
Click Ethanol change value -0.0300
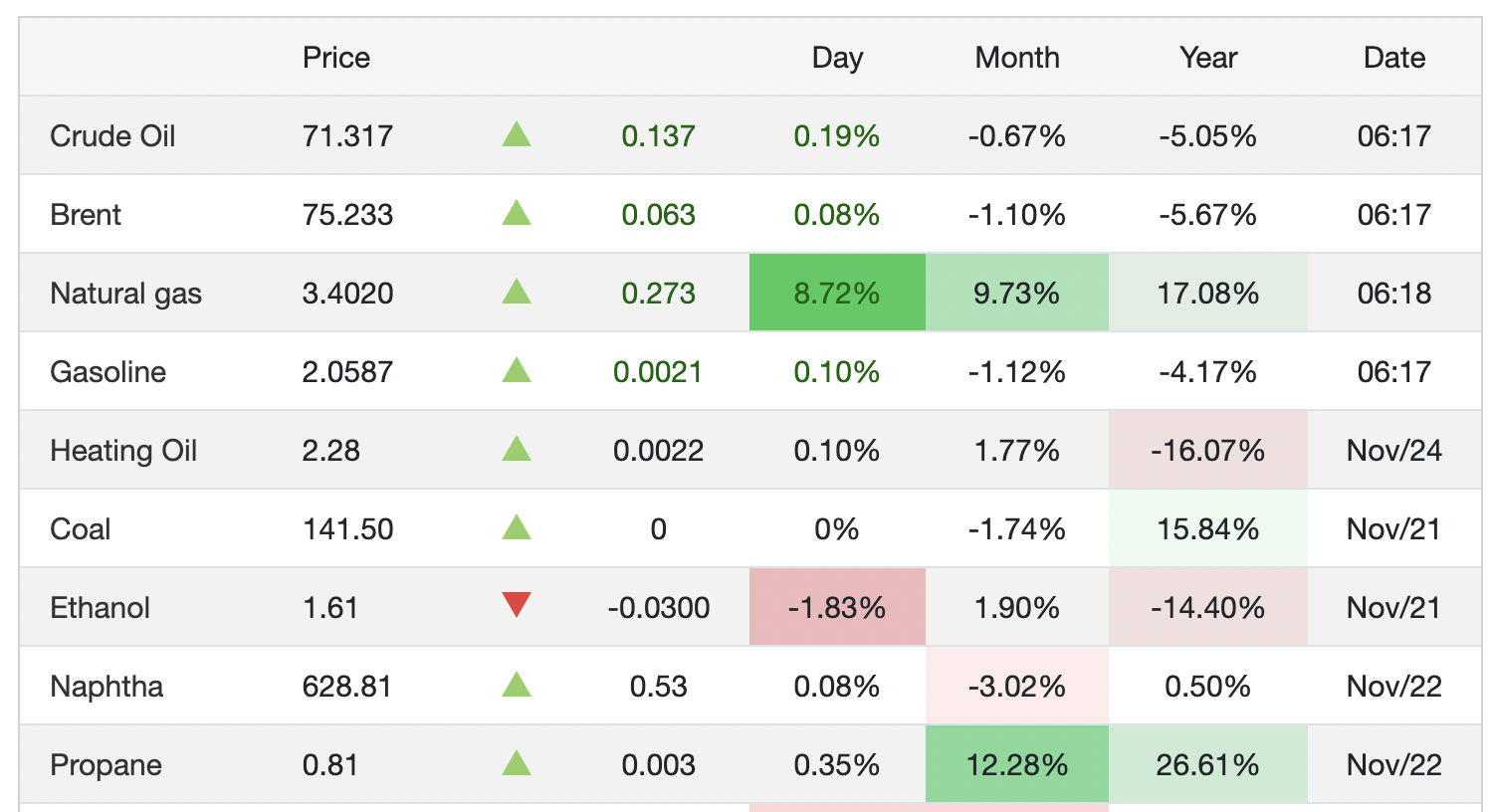(659, 608)
